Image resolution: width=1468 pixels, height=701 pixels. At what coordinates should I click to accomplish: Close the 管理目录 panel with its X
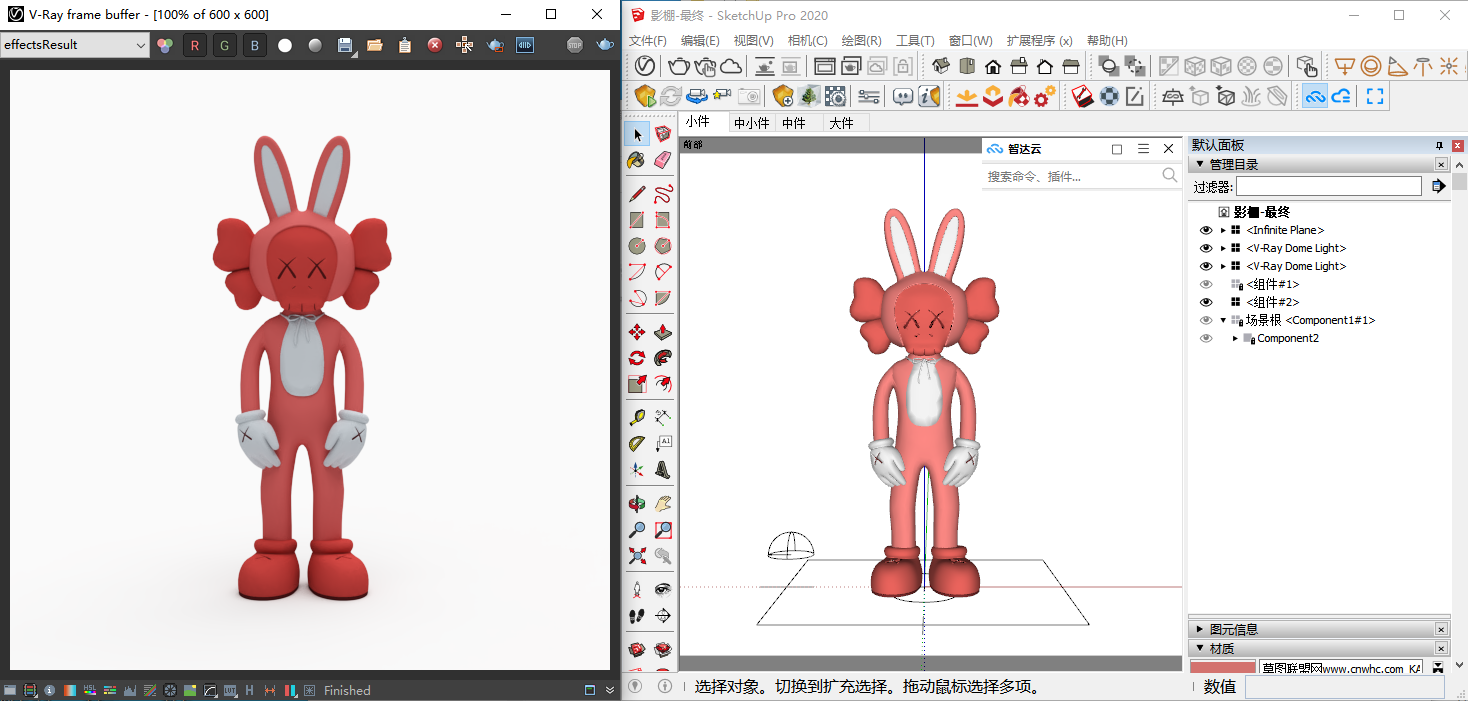1441,164
